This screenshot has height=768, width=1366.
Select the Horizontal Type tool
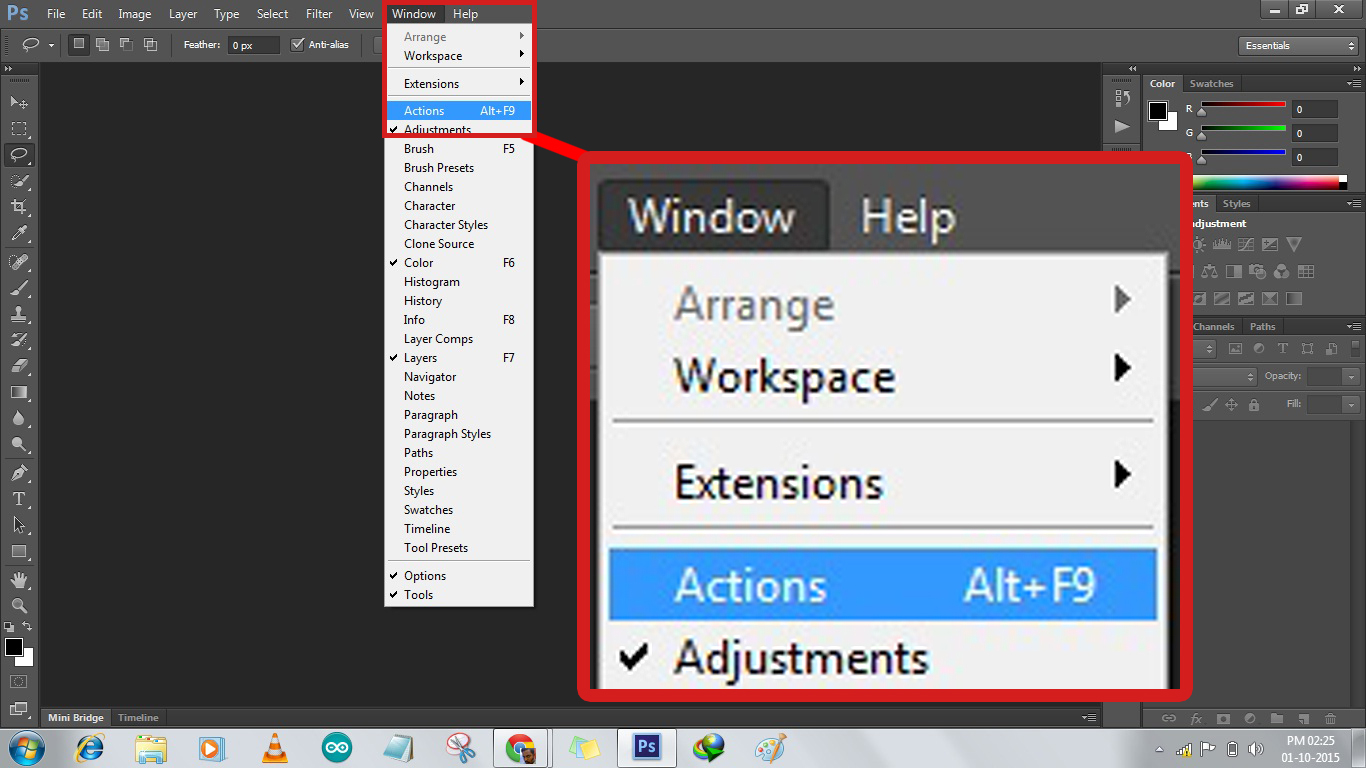(19, 499)
